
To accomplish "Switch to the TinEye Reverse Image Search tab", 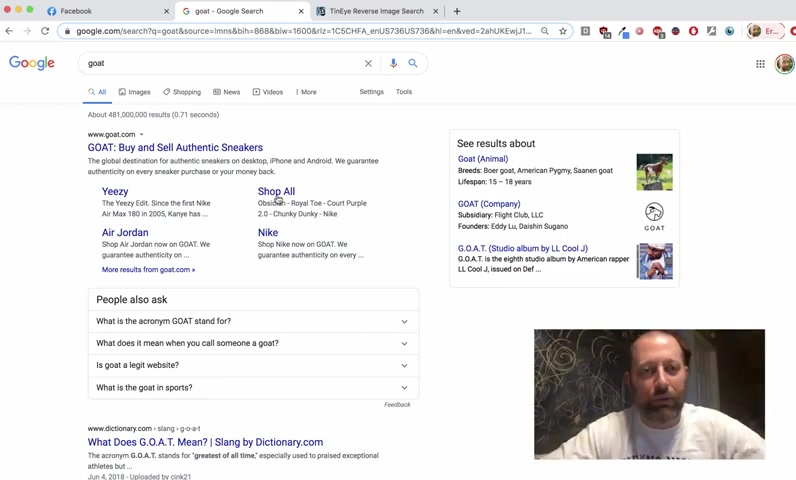I will [376, 11].
